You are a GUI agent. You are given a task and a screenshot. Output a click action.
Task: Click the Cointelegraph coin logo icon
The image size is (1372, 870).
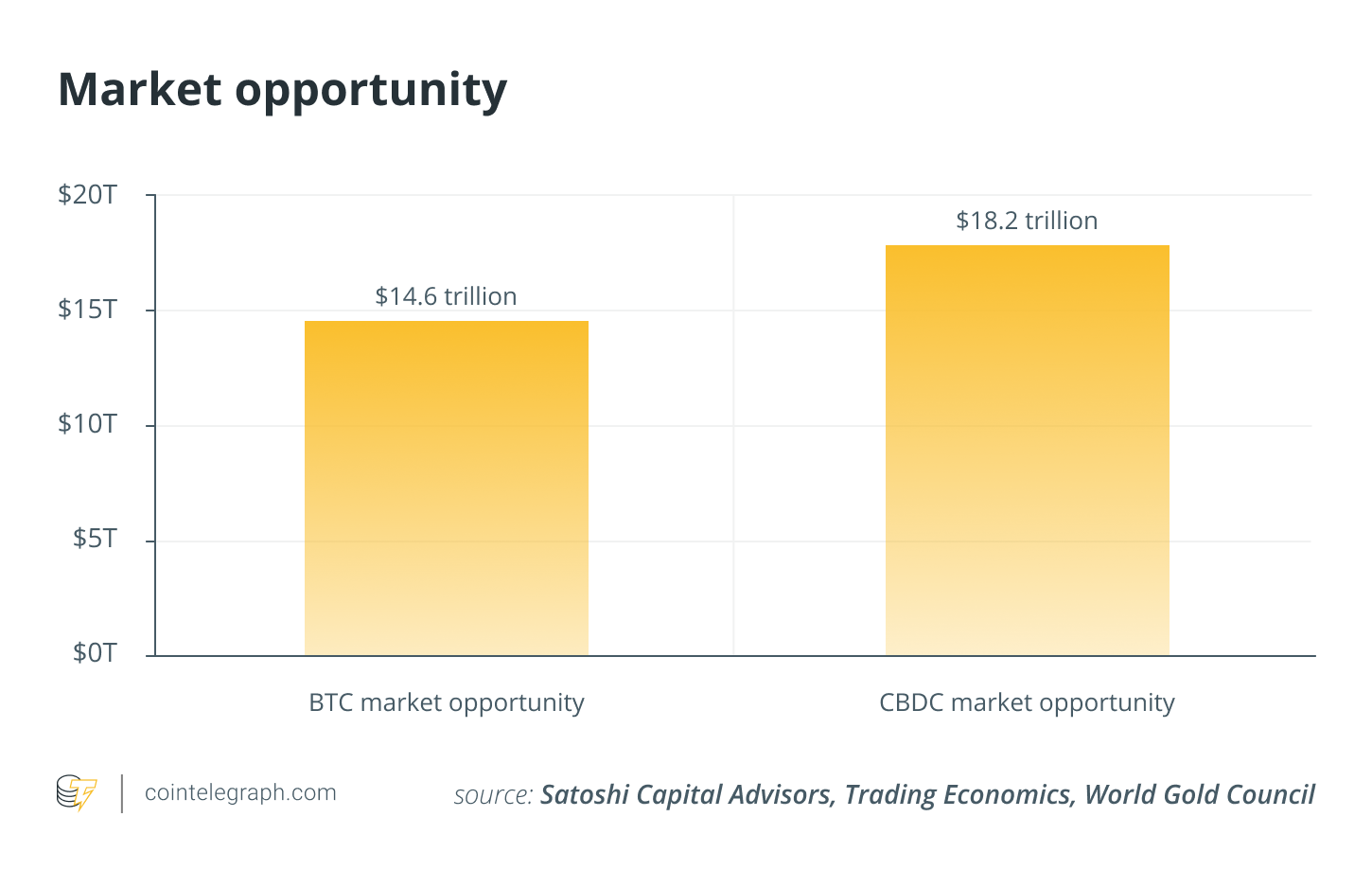pyautogui.click(x=77, y=793)
